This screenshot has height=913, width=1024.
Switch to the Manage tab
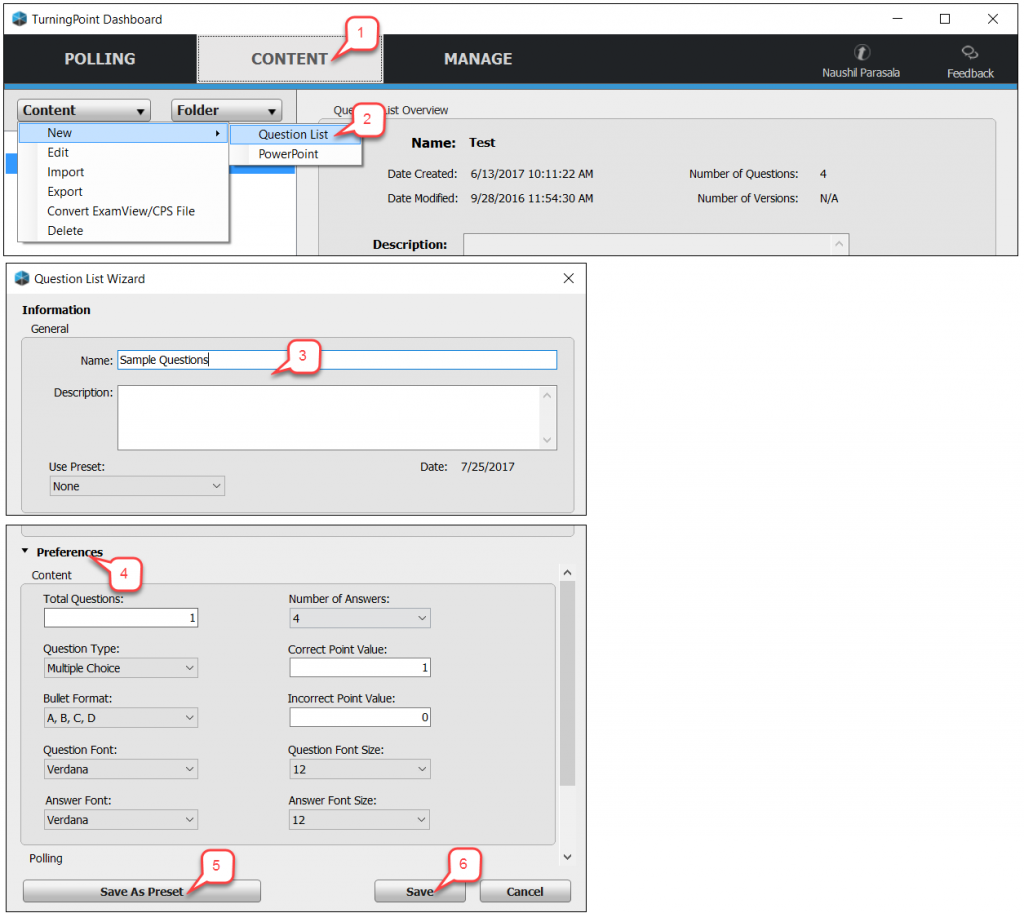pyautogui.click(x=477, y=59)
